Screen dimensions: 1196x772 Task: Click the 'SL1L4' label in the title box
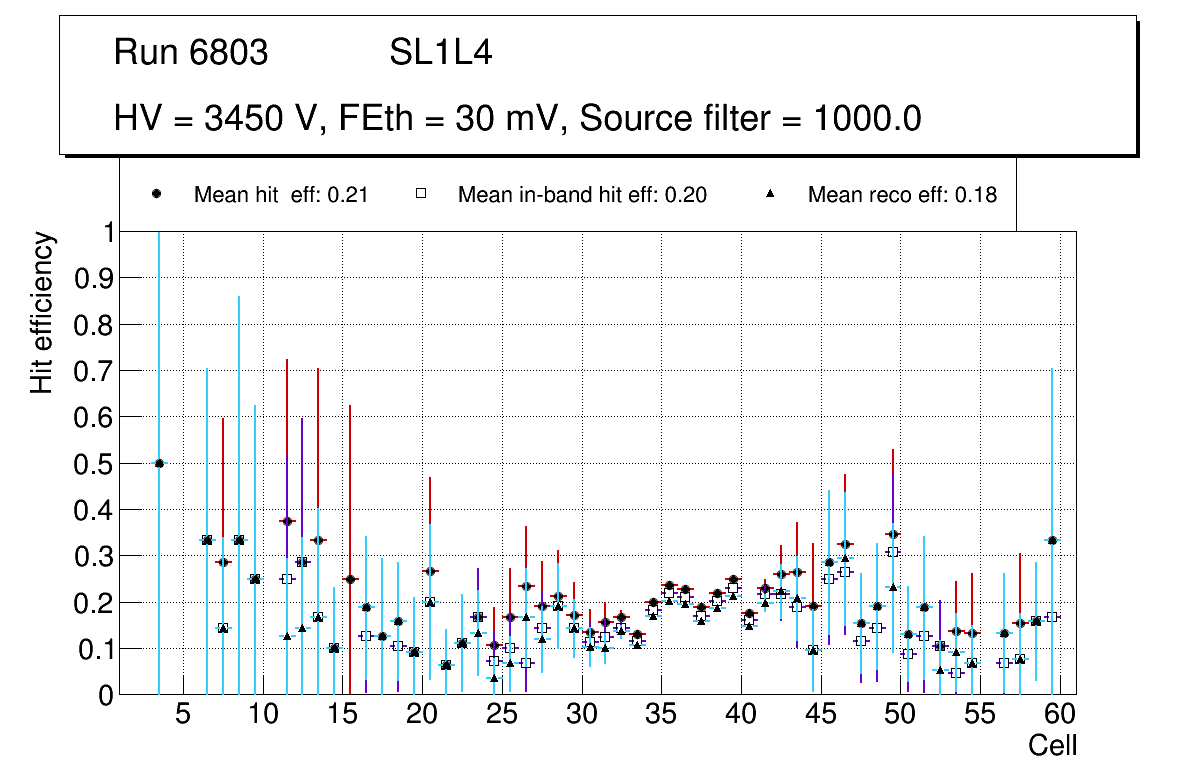[440, 53]
